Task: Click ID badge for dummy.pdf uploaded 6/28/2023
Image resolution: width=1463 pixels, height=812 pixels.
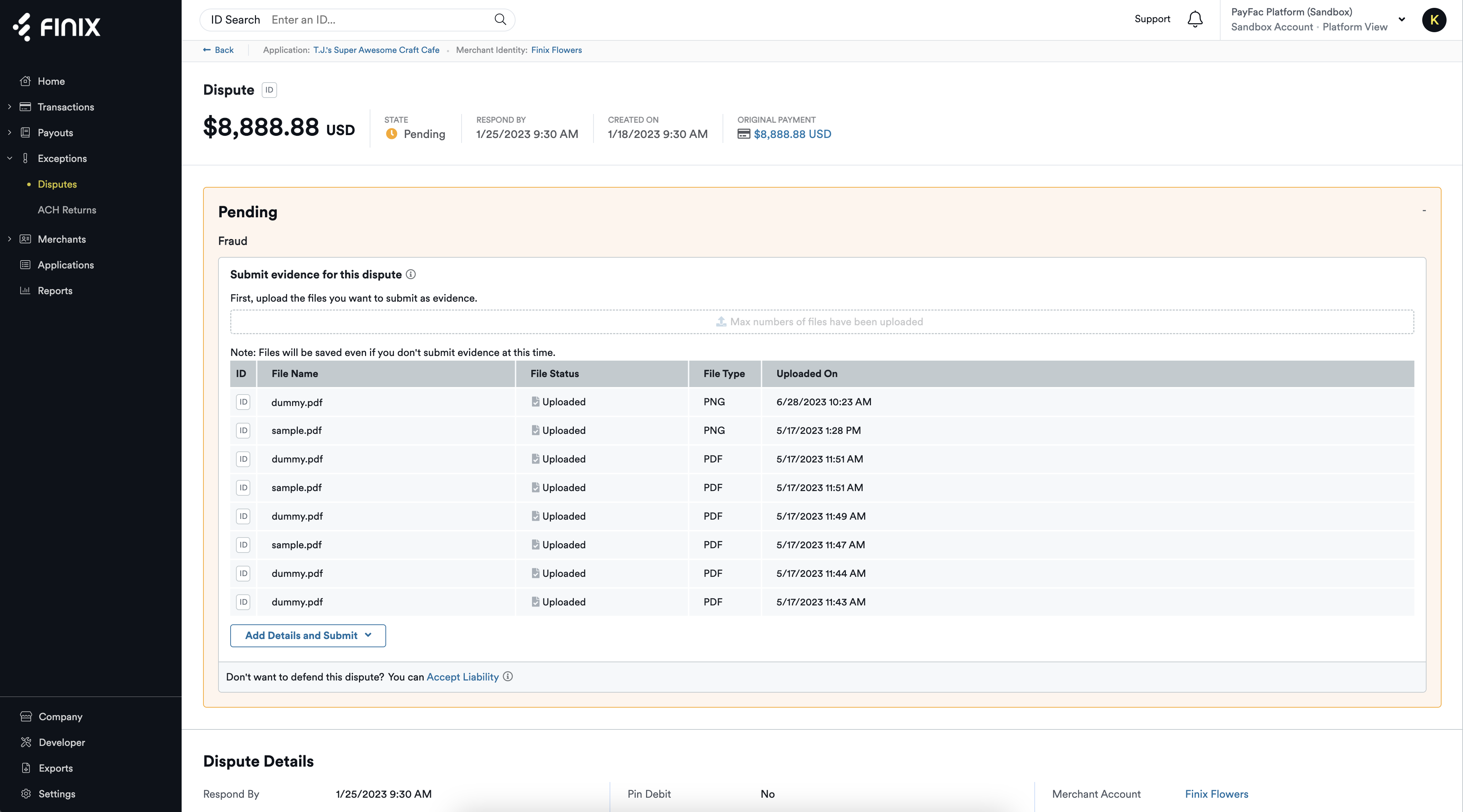Action: (x=243, y=401)
